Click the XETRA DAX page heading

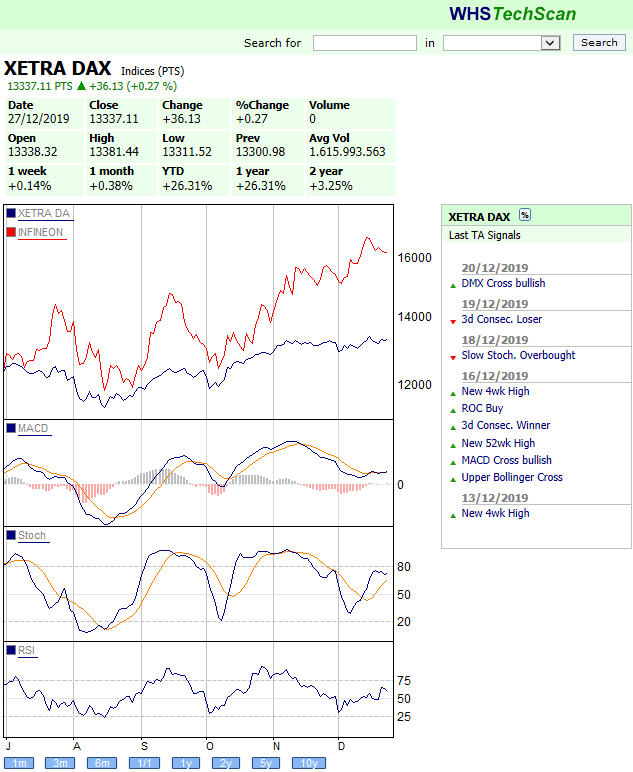click(x=58, y=68)
